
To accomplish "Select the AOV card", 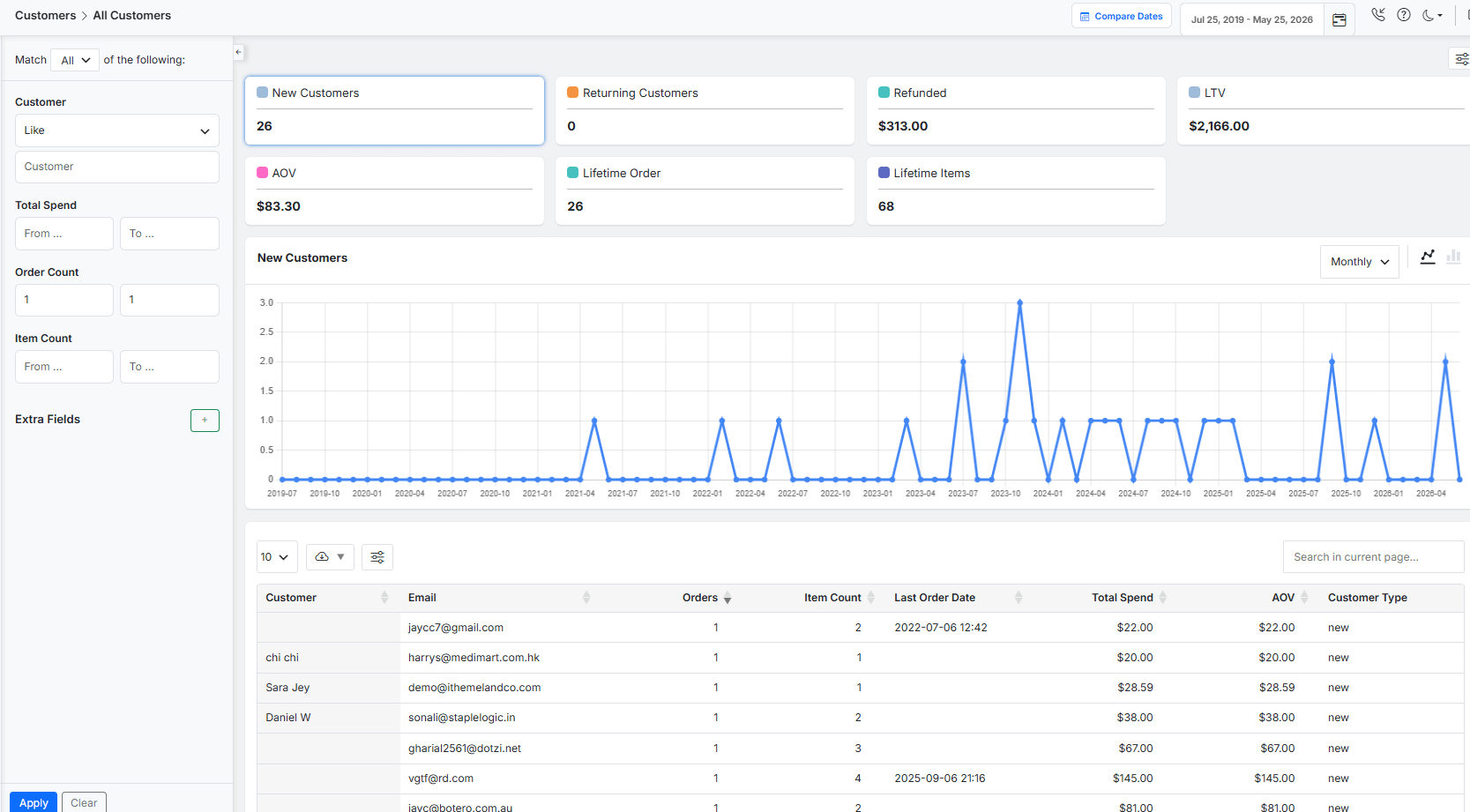I will (394, 190).
